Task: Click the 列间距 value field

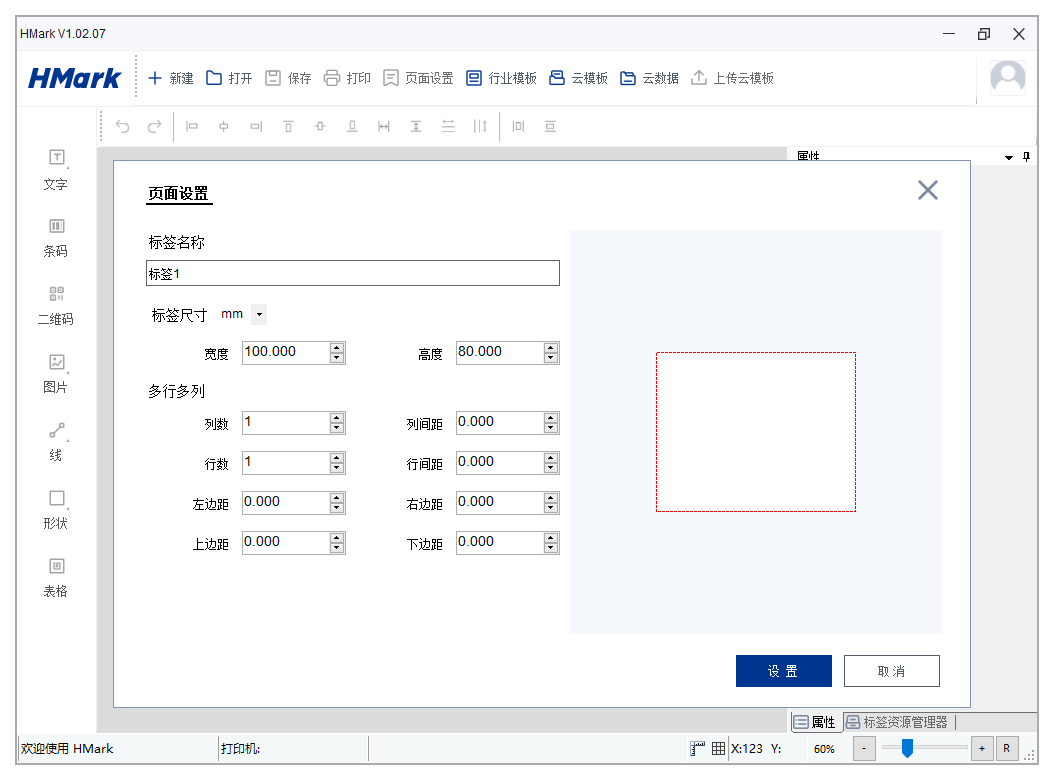Action: click(500, 422)
